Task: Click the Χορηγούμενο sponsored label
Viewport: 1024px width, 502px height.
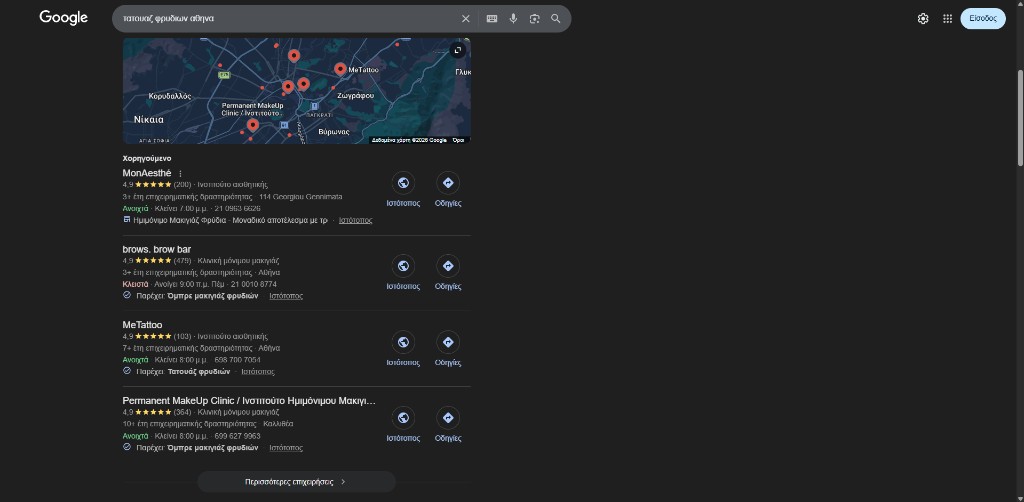Action: pyautogui.click(x=147, y=159)
